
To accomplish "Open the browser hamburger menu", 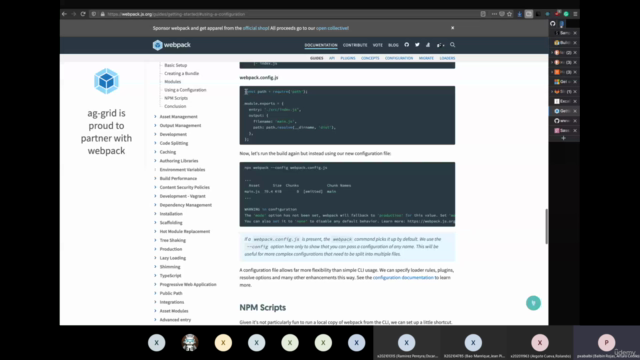I will click(x=575, y=14).
